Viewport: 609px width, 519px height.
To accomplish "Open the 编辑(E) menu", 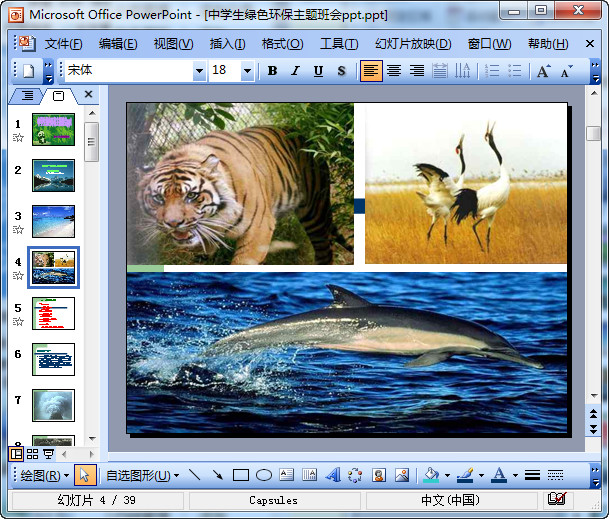I will coord(118,44).
